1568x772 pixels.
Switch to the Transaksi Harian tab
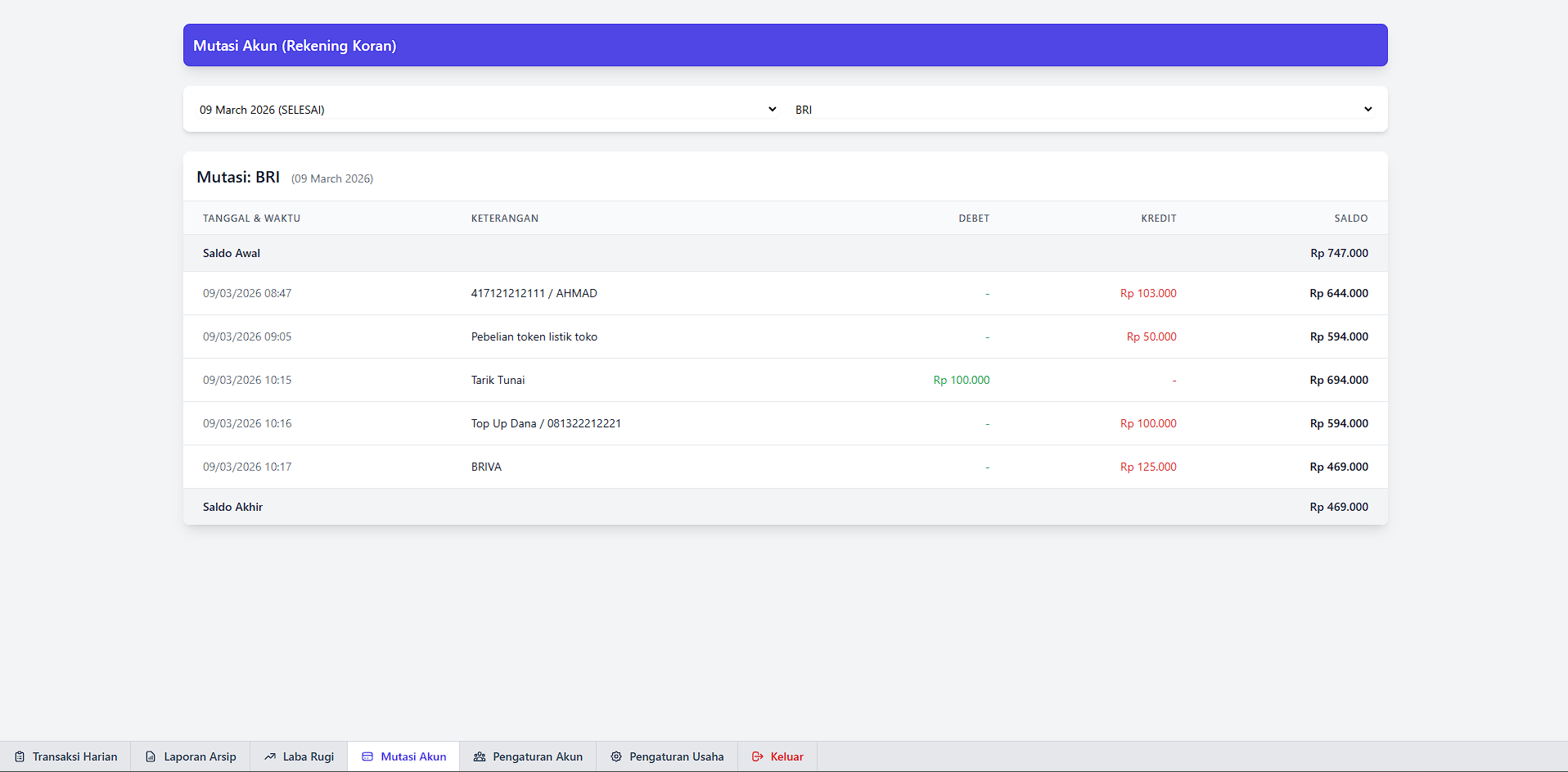tap(74, 756)
